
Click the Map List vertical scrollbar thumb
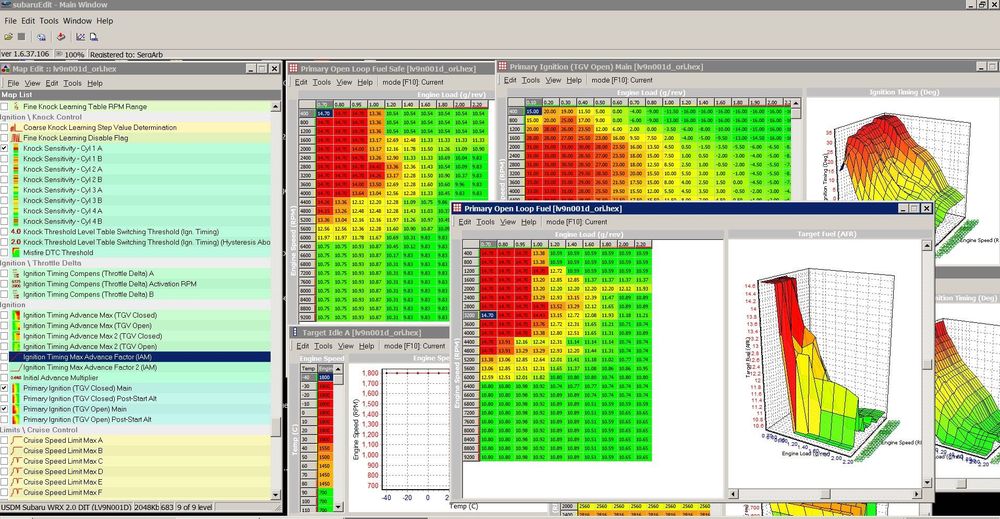[276, 427]
